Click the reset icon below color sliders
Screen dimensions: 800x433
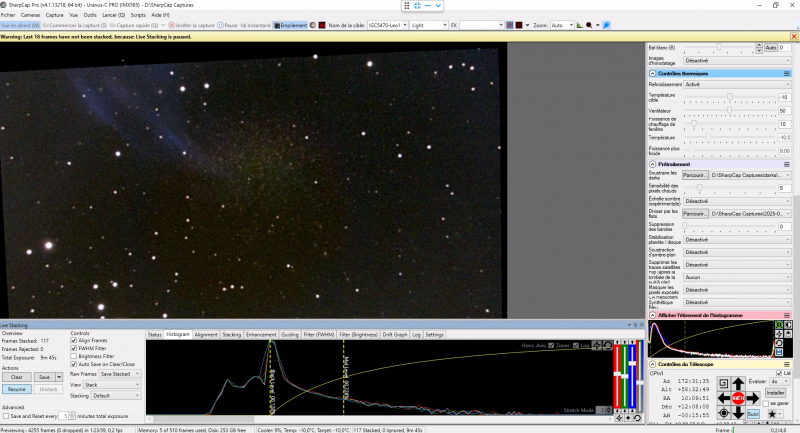[x=637, y=418]
